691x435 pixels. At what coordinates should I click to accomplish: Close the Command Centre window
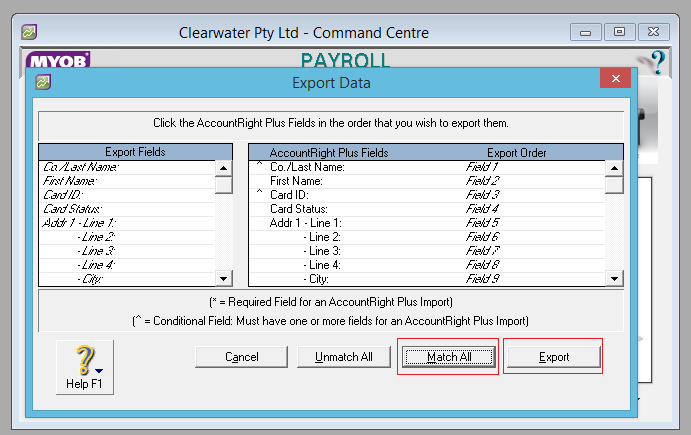(x=654, y=32)
